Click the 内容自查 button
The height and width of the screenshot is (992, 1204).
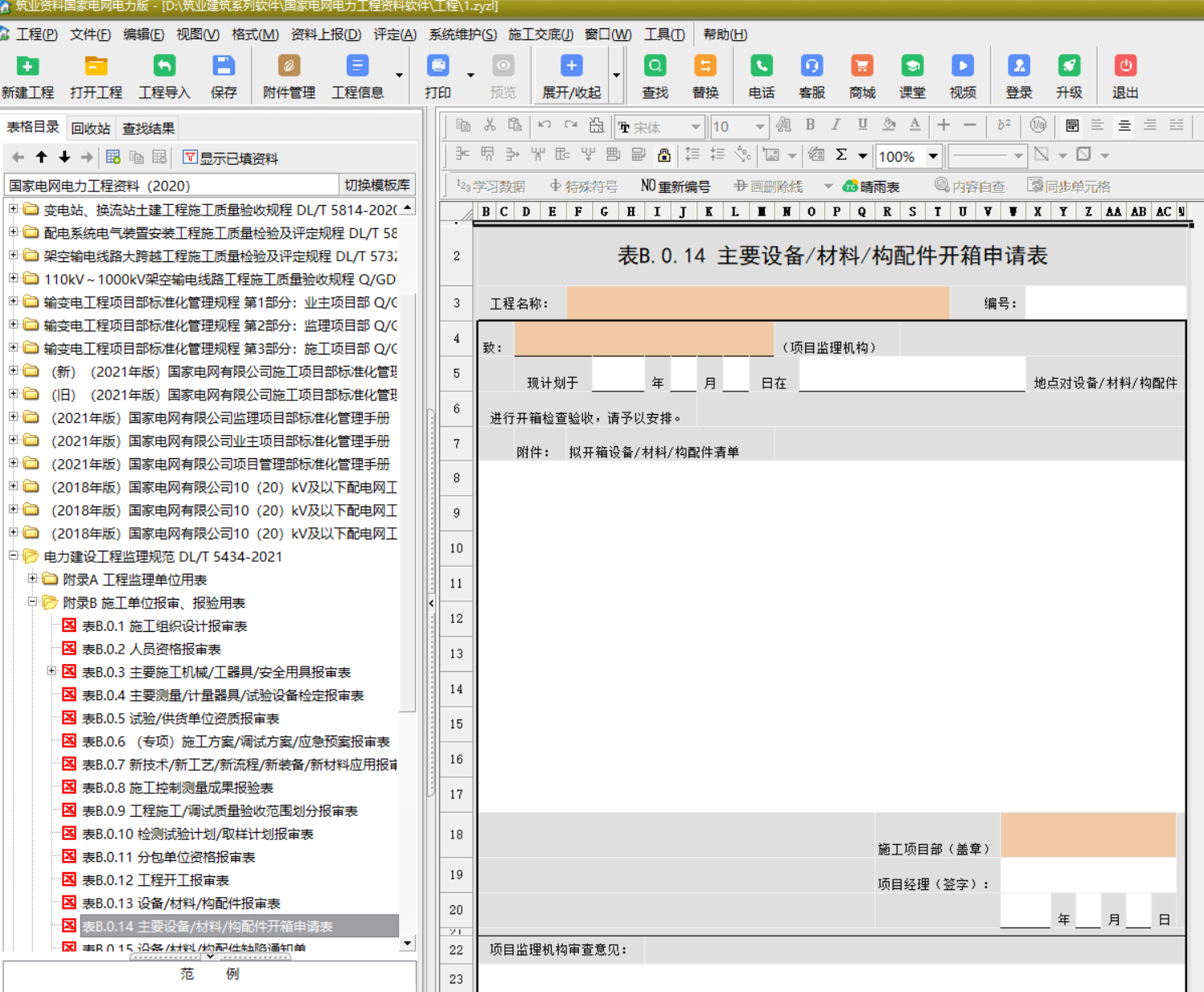(x=970, y=187)
